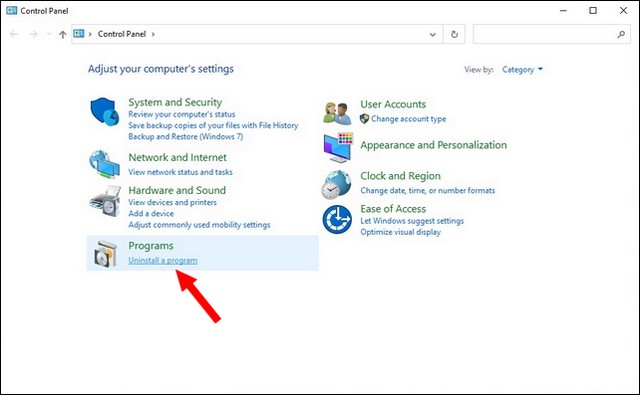
Task: Open the Appearance and Personalization monitor icon
Action: point(338,147)
